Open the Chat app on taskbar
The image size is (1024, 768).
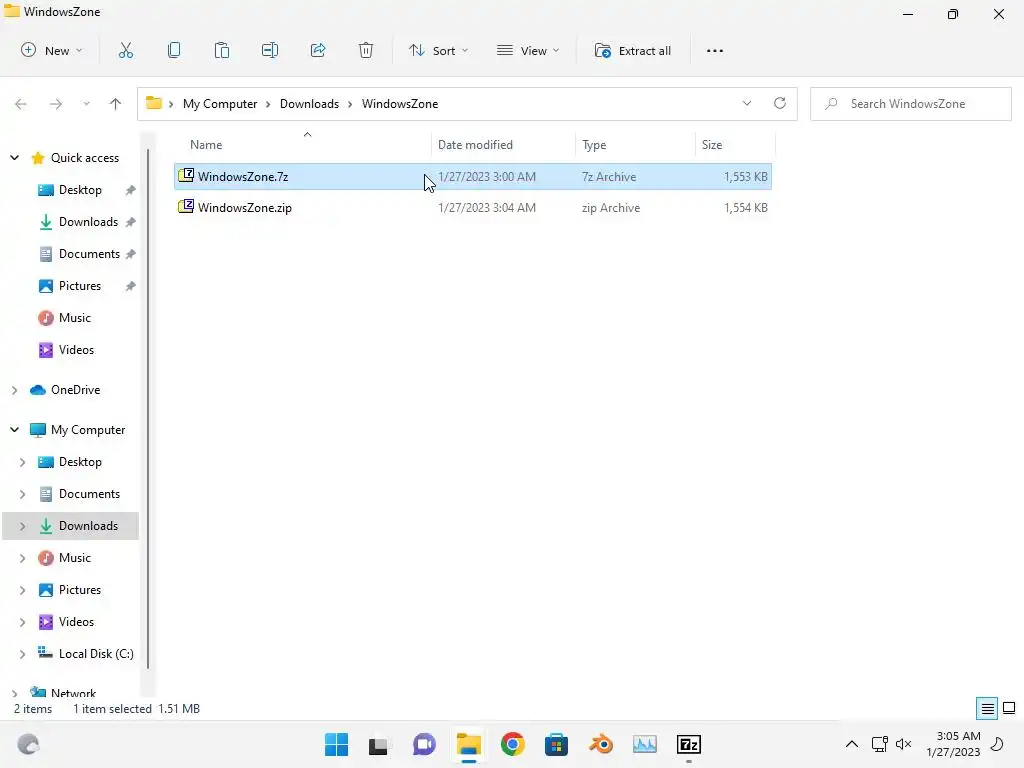(x=424, y=744)
